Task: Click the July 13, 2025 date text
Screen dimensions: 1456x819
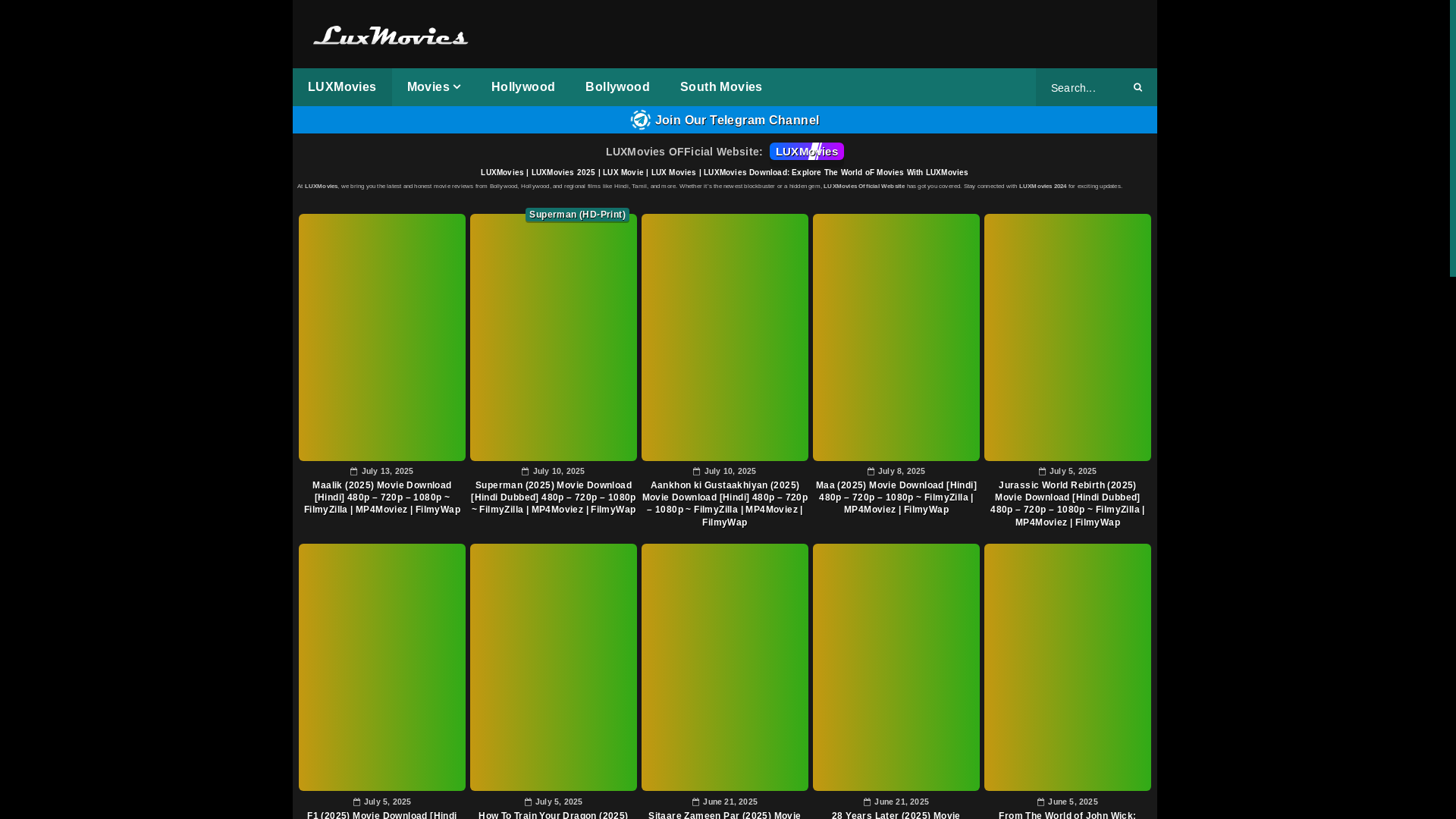Action: click(388, 471)
